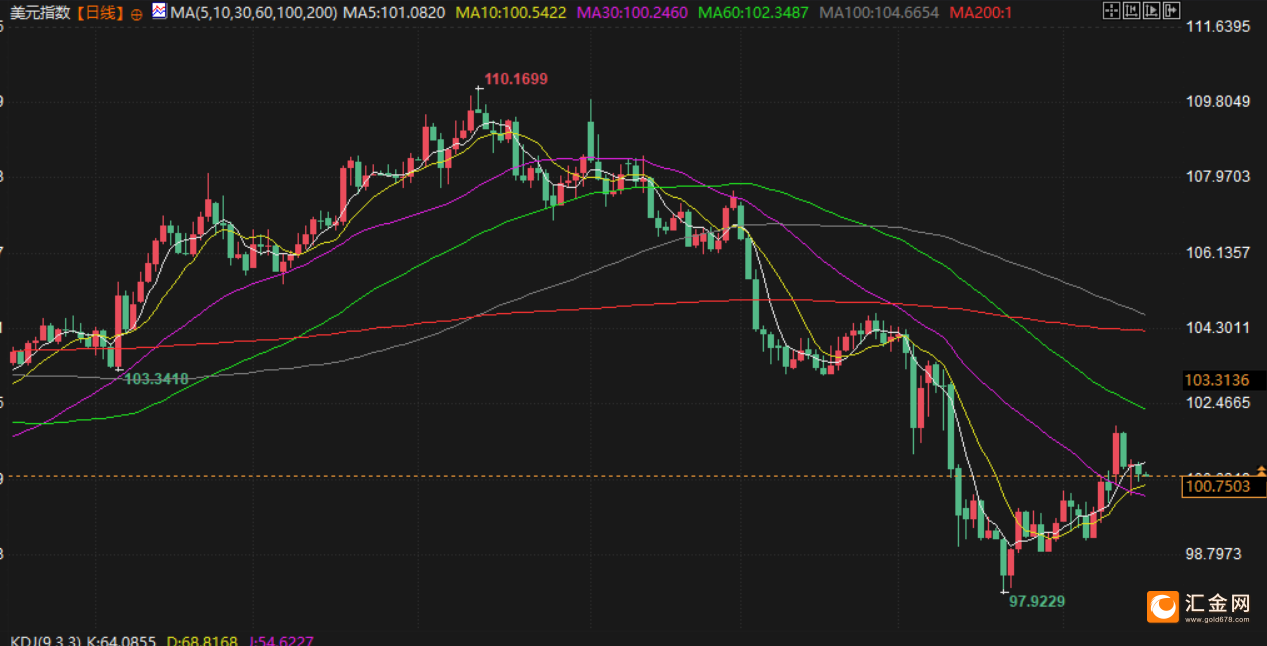
Task: Select the red MA200 legend value
Action: [x=981, y=13]
